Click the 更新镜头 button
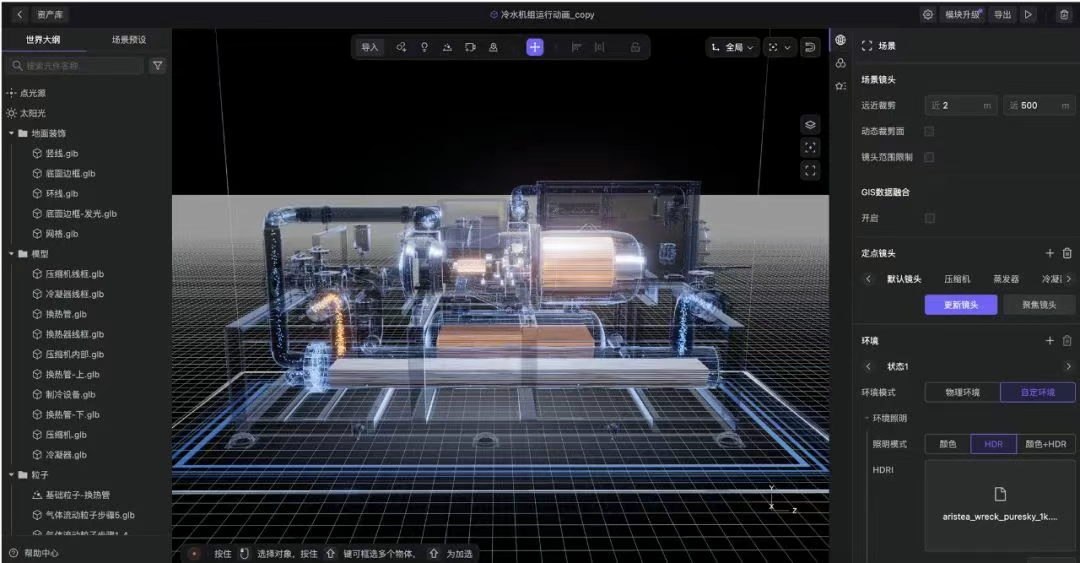 (961, 305)
